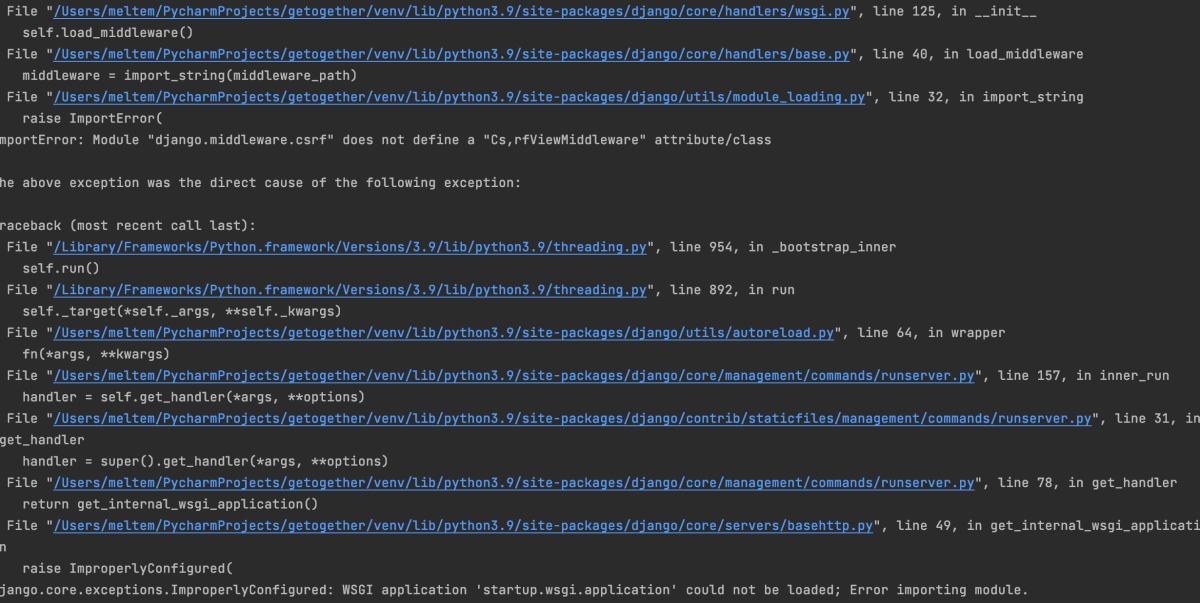1200x603 pixels.
Task: Open core runserver.py link for line 157
Action: pos(516,376)
